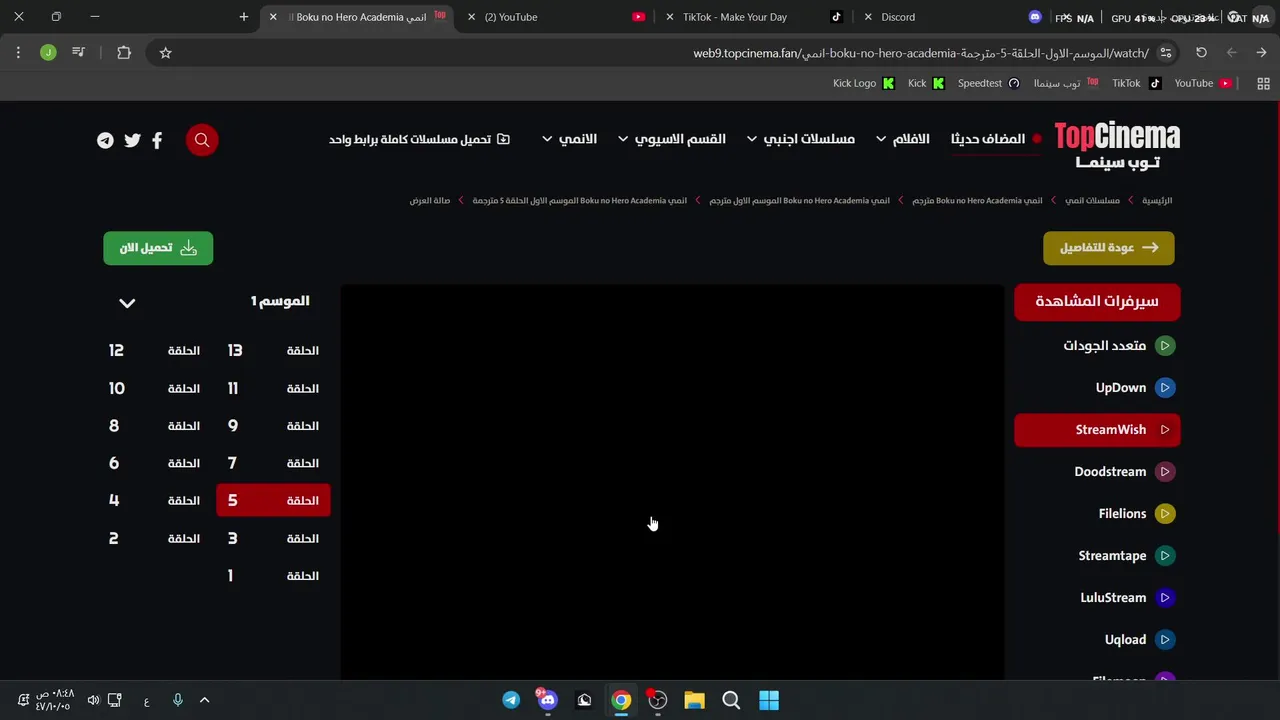Open Telegram from the Windows taskbar
This screenshot has width=1280, height=720.
click(x=511, y=700)
